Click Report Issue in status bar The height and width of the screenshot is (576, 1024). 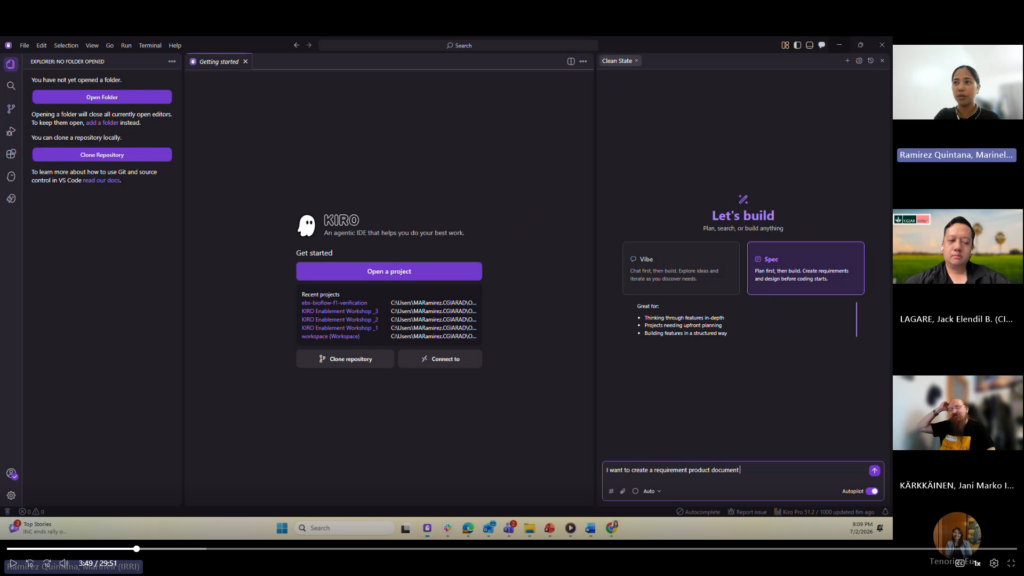747,512
